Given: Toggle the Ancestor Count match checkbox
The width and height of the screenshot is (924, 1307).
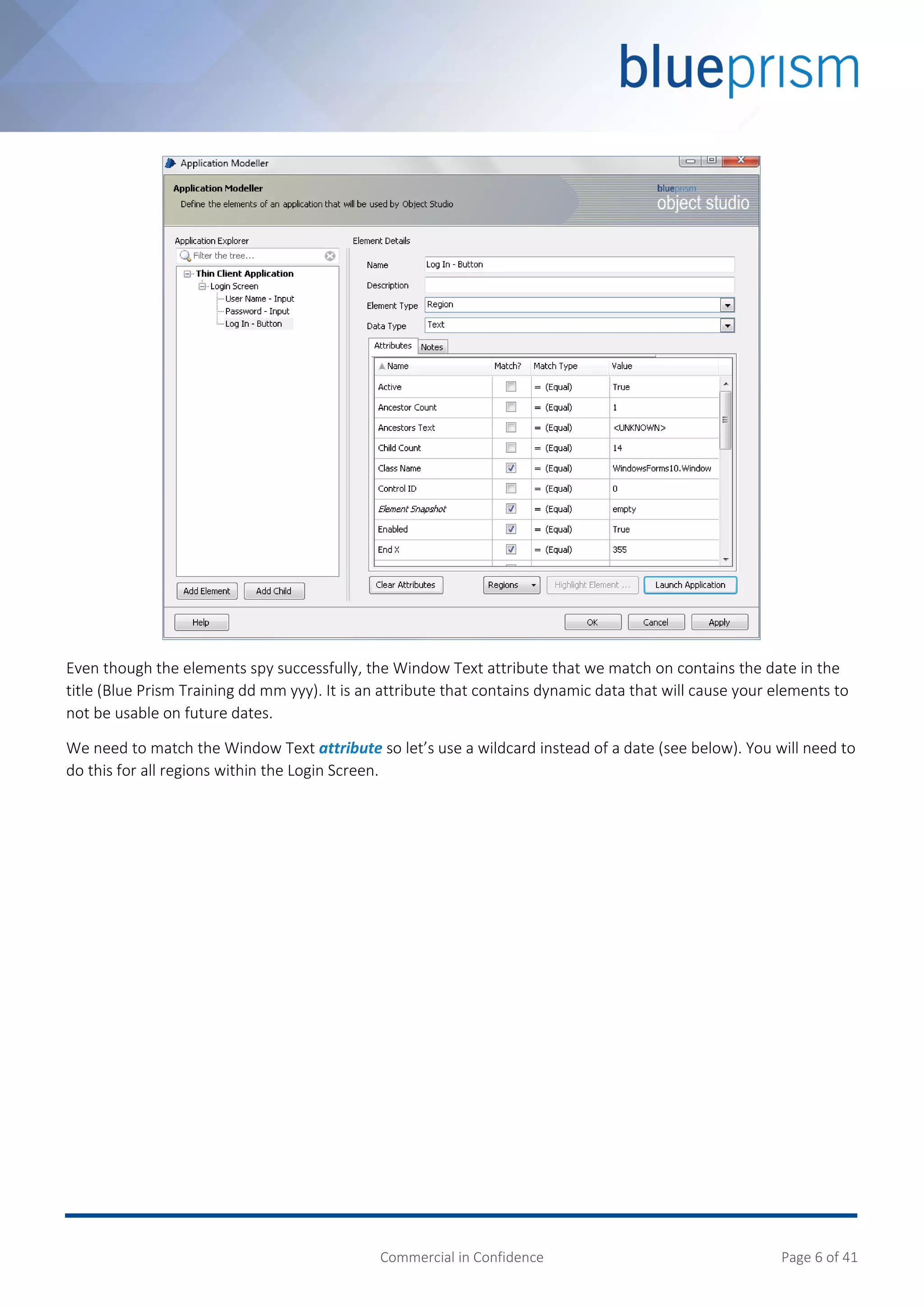Looking at the screenshot, I should [x=511, y=407].
